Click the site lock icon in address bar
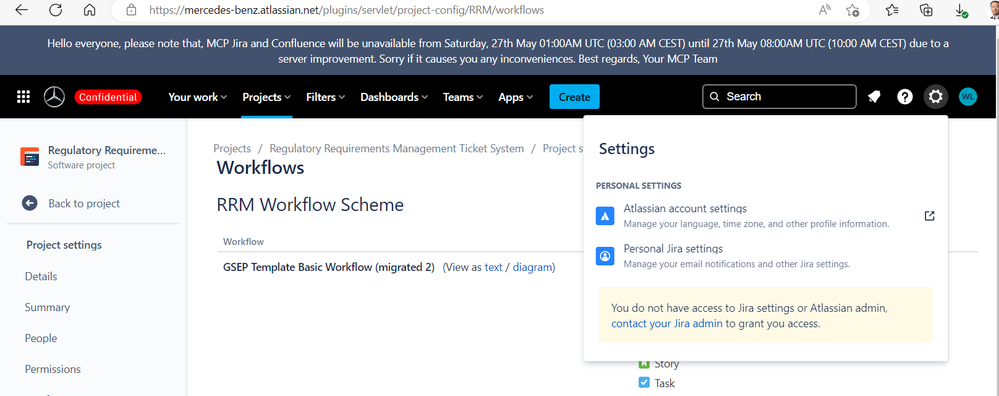Screen dimensions: 999x396 (x=131, y=10)
